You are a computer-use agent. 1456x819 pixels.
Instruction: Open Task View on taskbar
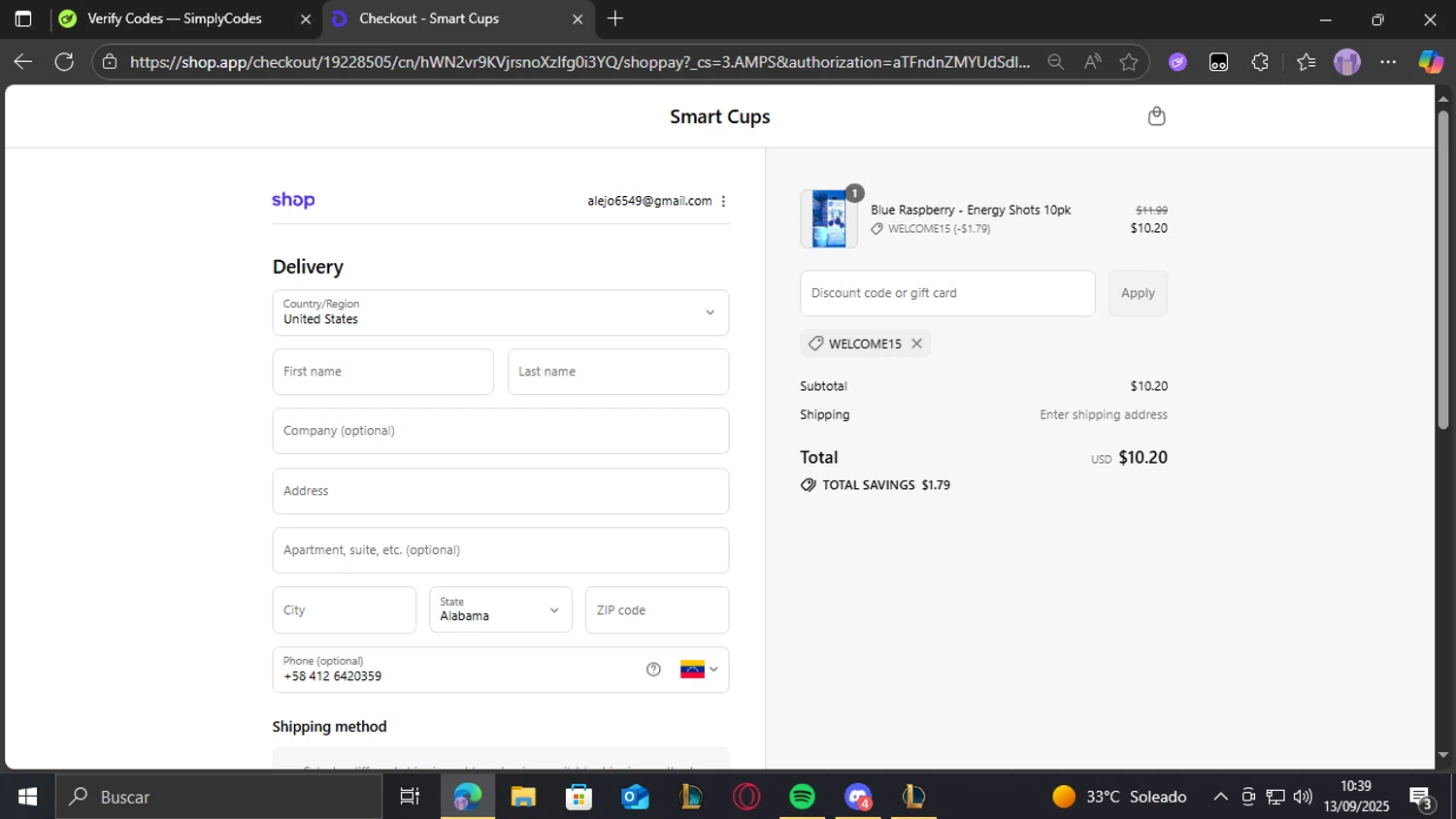click(x=410, y=797)
